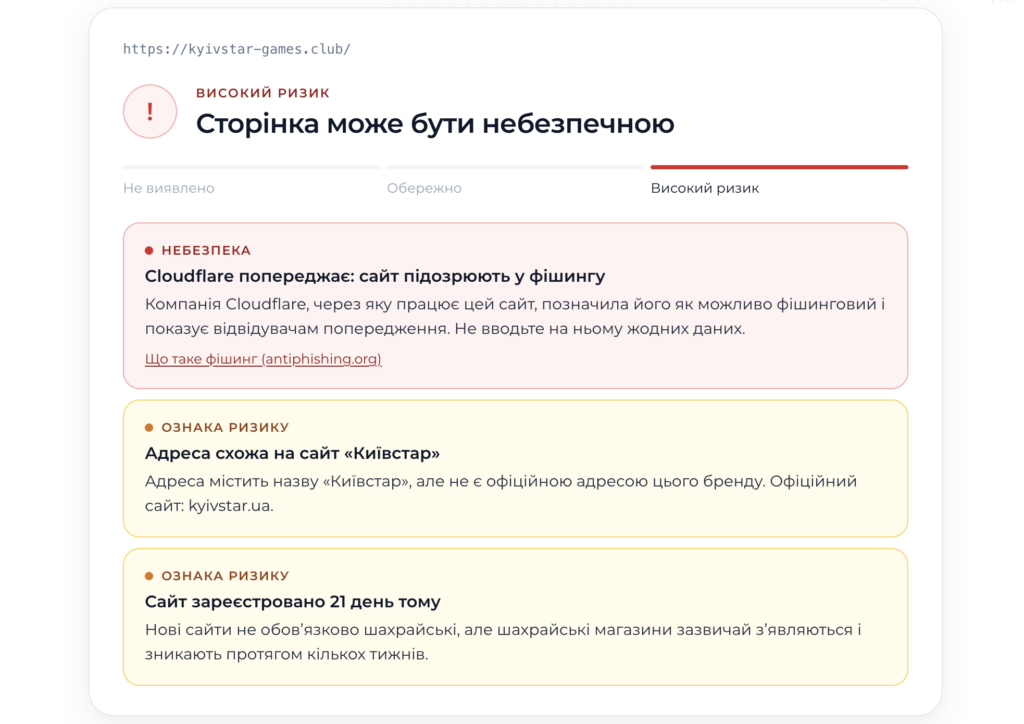Screen dimensions: 1024x724
Task: Click the URL text https://kyivstar-games.club/
Action: [236, 49]
